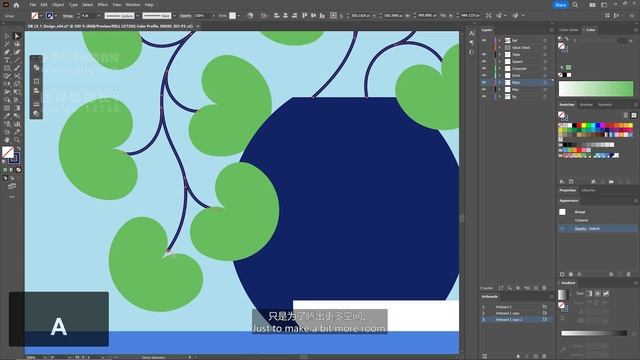
Task: Switch to the Color Guide tab
Action: coord(569,30)
